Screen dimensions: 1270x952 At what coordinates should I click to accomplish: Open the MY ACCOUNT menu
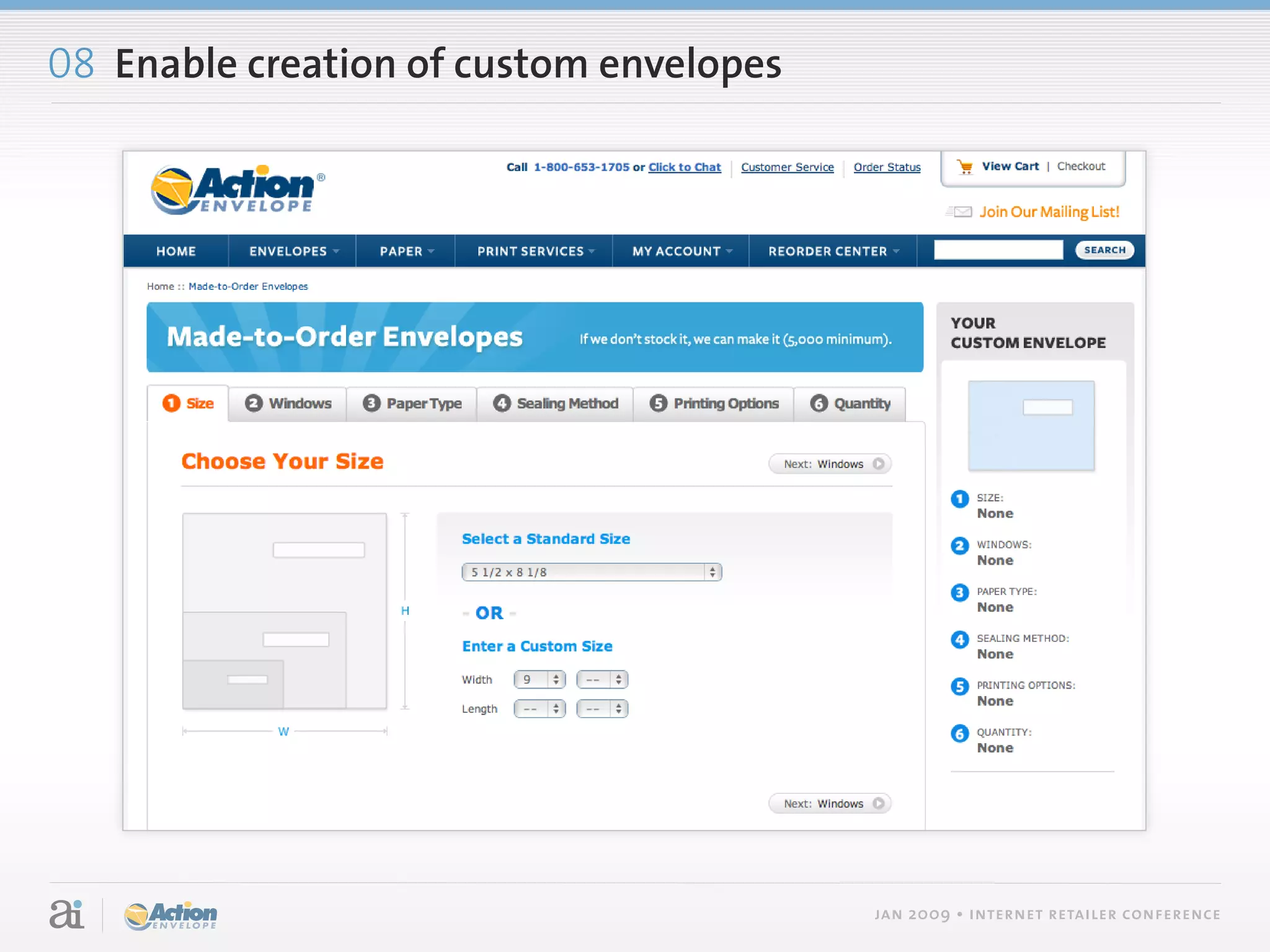[682, 251]
